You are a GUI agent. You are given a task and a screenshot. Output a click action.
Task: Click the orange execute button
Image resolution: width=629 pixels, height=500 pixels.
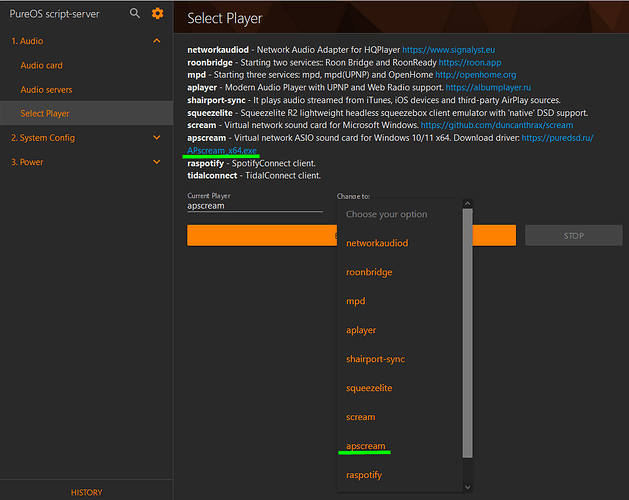click(351, 236)
